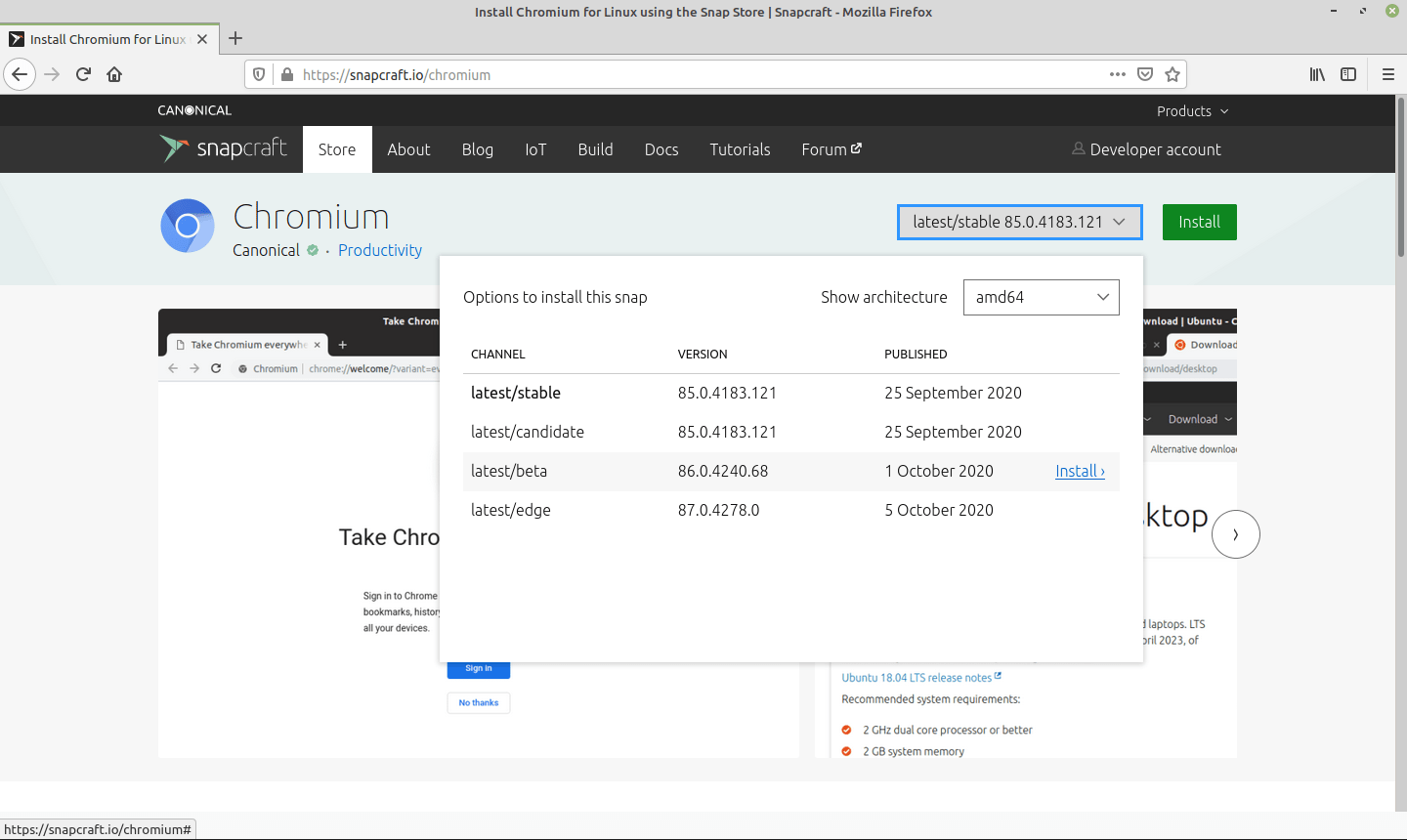The image size is (1407, 840).
Task: Click the Snapcraft logo
Action: click(224, 148)
